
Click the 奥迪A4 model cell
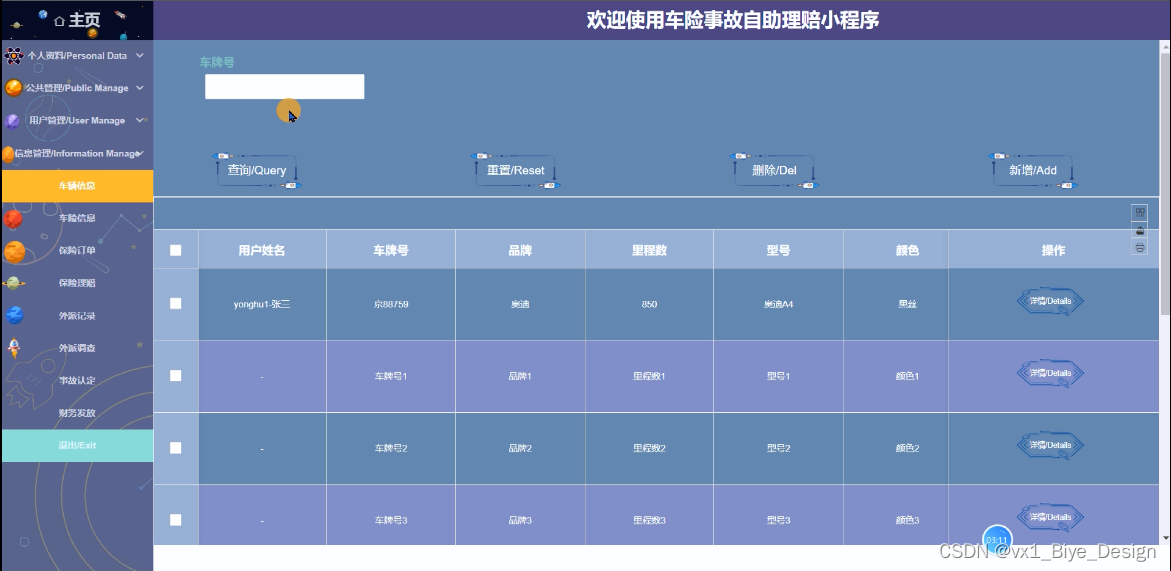pos(778,305)
